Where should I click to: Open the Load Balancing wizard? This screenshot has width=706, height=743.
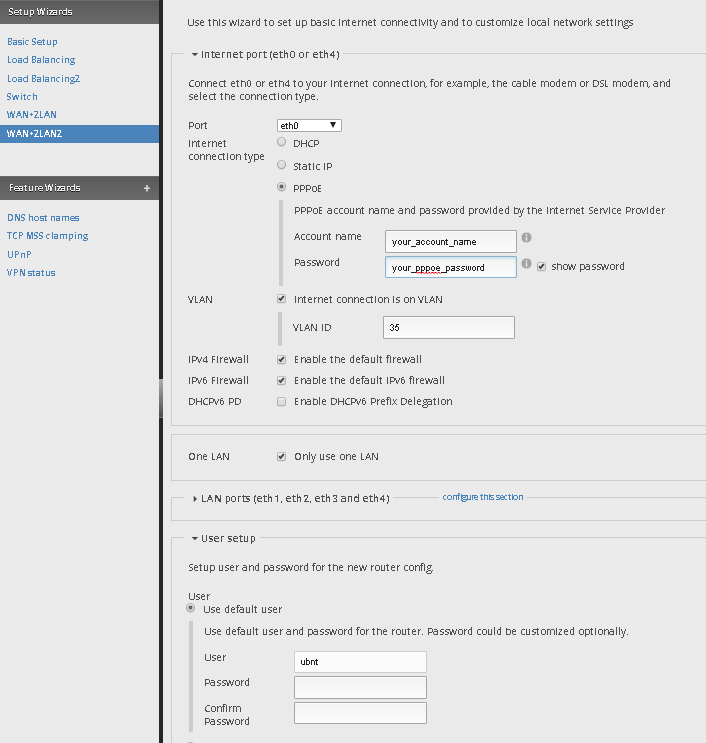click(x=41, y=60)
